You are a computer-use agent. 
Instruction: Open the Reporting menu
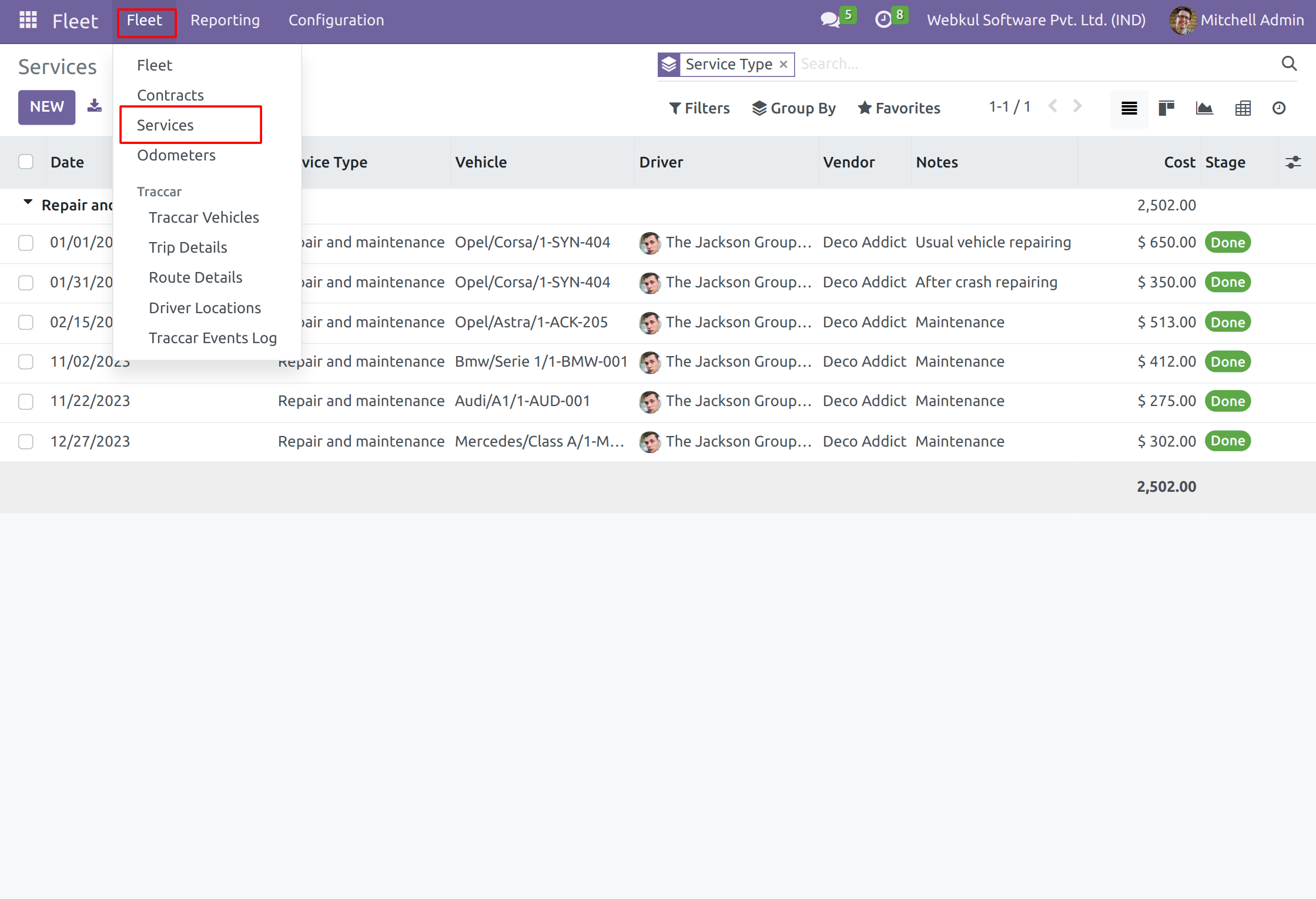click(x=225, y=20)
